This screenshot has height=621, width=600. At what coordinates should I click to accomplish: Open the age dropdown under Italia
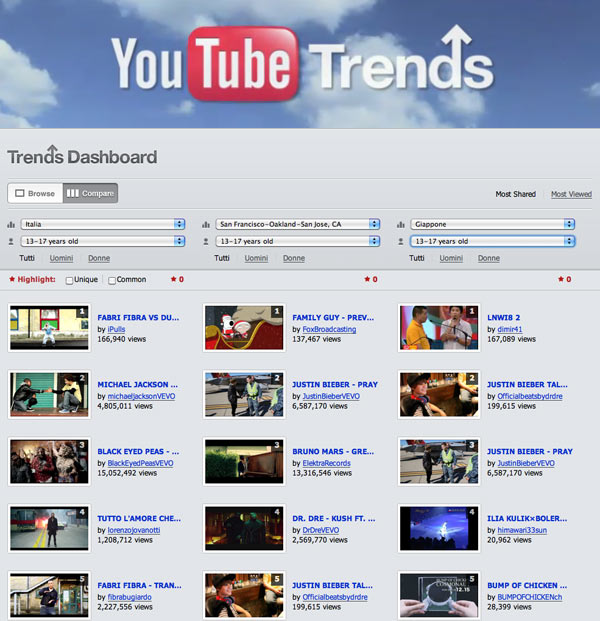click(x=103, y=241)
